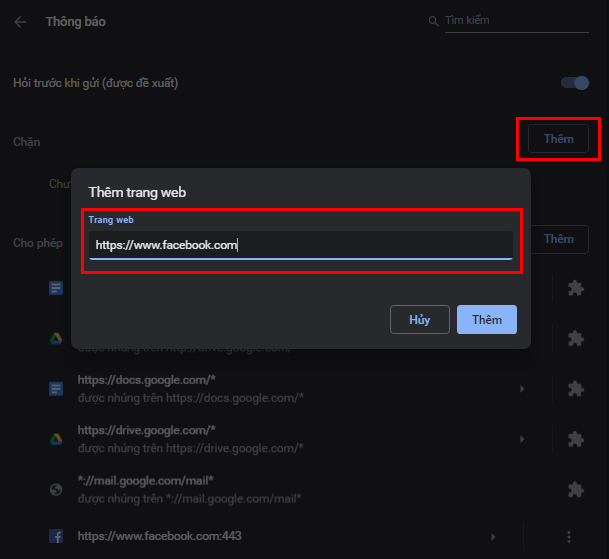Select the https://drive.google.com/* entry text
The width and height of the screenshot is (609, 559).
click(146, 430)
